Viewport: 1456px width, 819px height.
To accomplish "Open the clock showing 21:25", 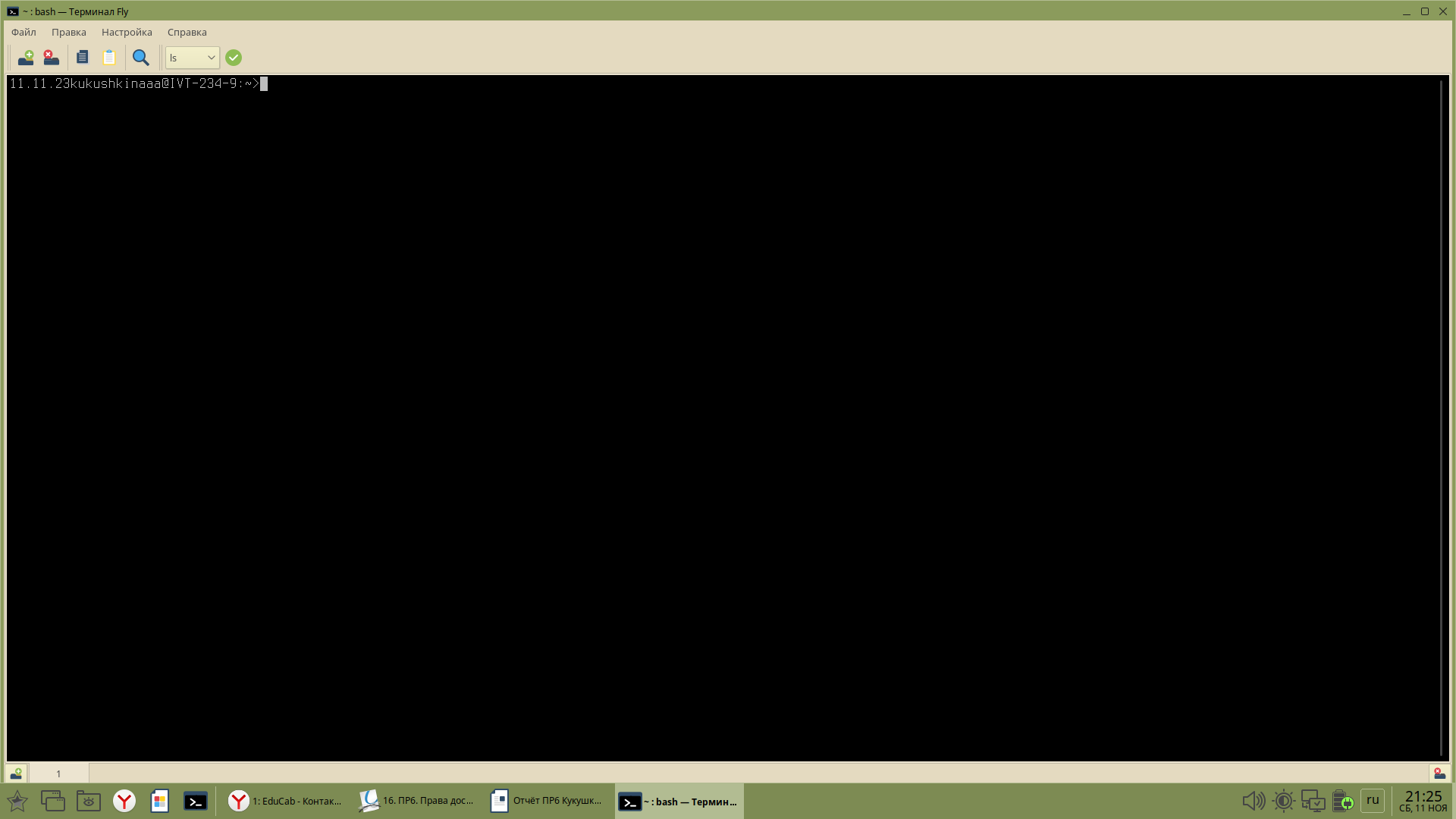I will (x=1423, y=801).
